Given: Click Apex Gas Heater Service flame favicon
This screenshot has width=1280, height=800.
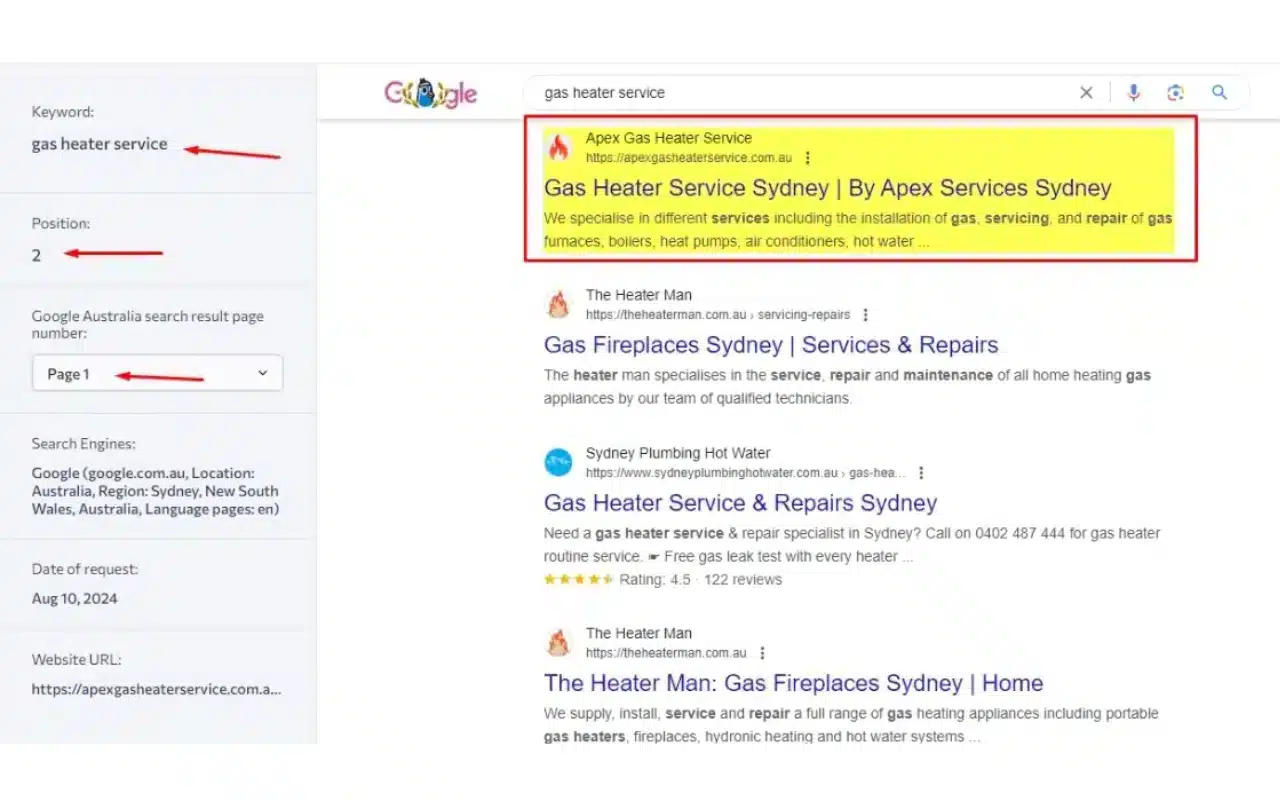Looking at the screenshot, I should (558, 147).
